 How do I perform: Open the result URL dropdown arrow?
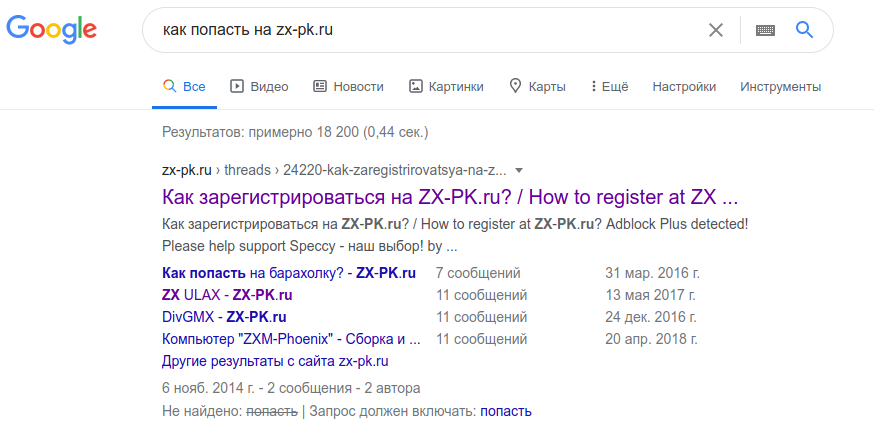click(519, 170)
